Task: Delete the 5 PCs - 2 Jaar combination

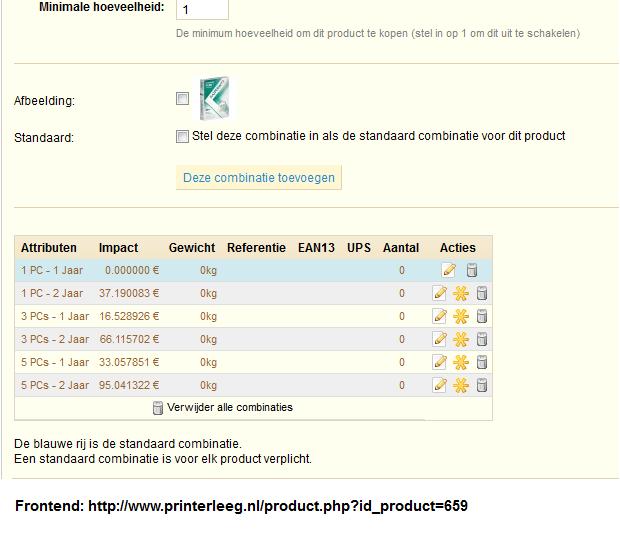Action: tap(482, 385)
